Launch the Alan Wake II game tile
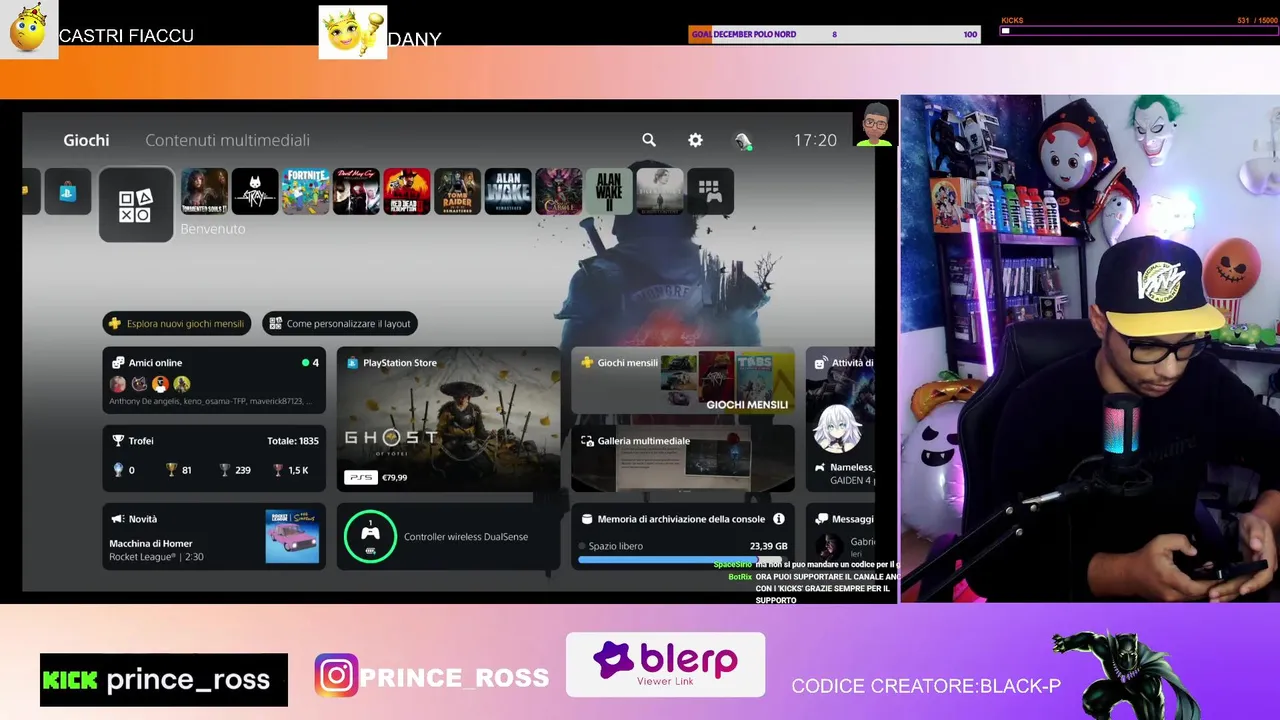The image size is (1280, 720). [x=609, y=192]
